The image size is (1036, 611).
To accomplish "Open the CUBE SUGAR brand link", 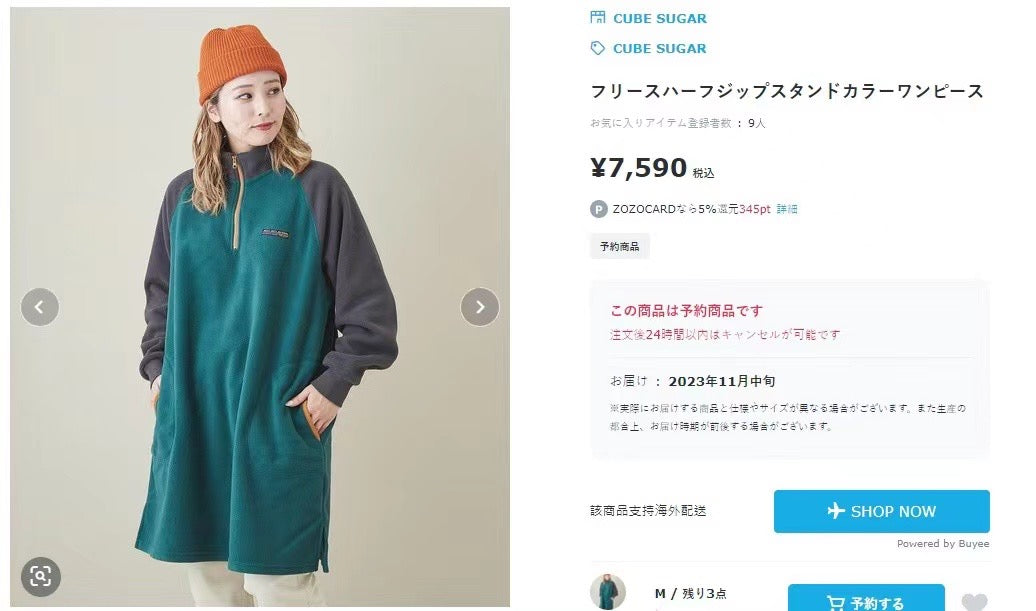I will pos(659,48).
